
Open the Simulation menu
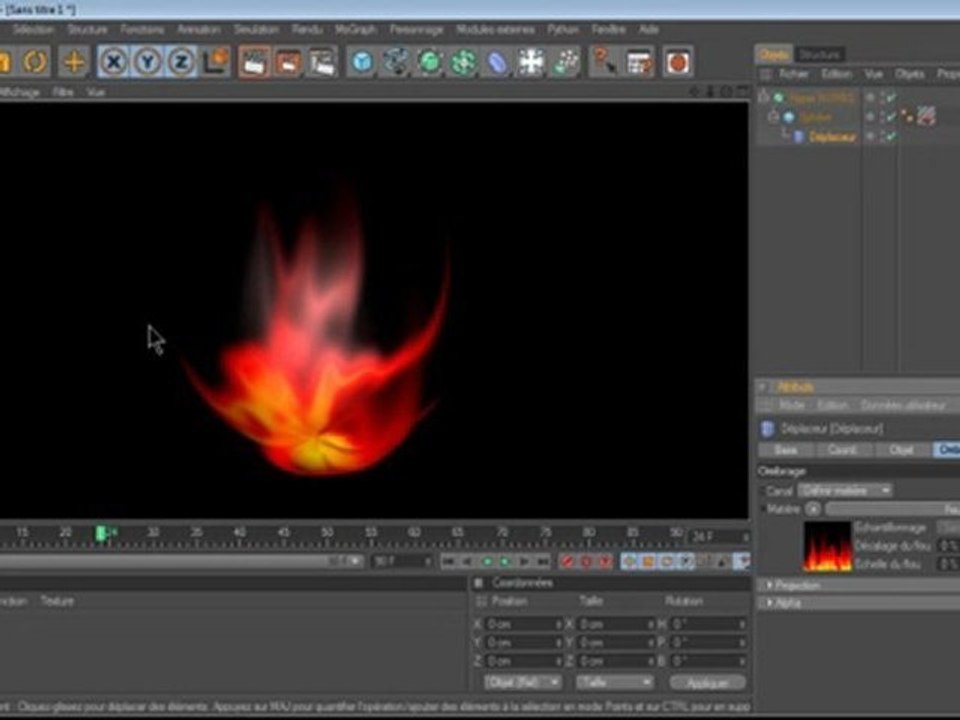(256, 29)
